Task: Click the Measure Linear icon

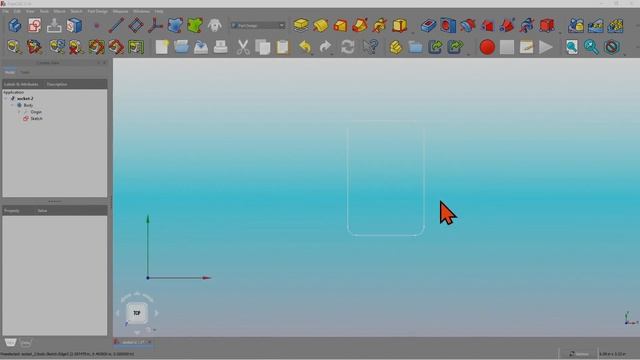Action: click(x=14, y=47)
